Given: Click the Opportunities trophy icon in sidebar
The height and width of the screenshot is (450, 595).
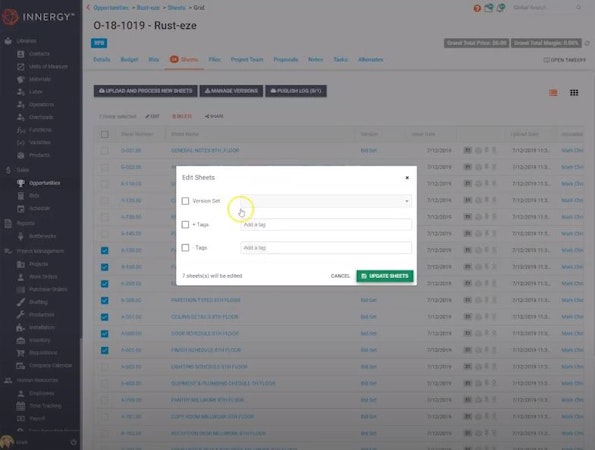Looking at the screenshot, I should tap(21, 183).
